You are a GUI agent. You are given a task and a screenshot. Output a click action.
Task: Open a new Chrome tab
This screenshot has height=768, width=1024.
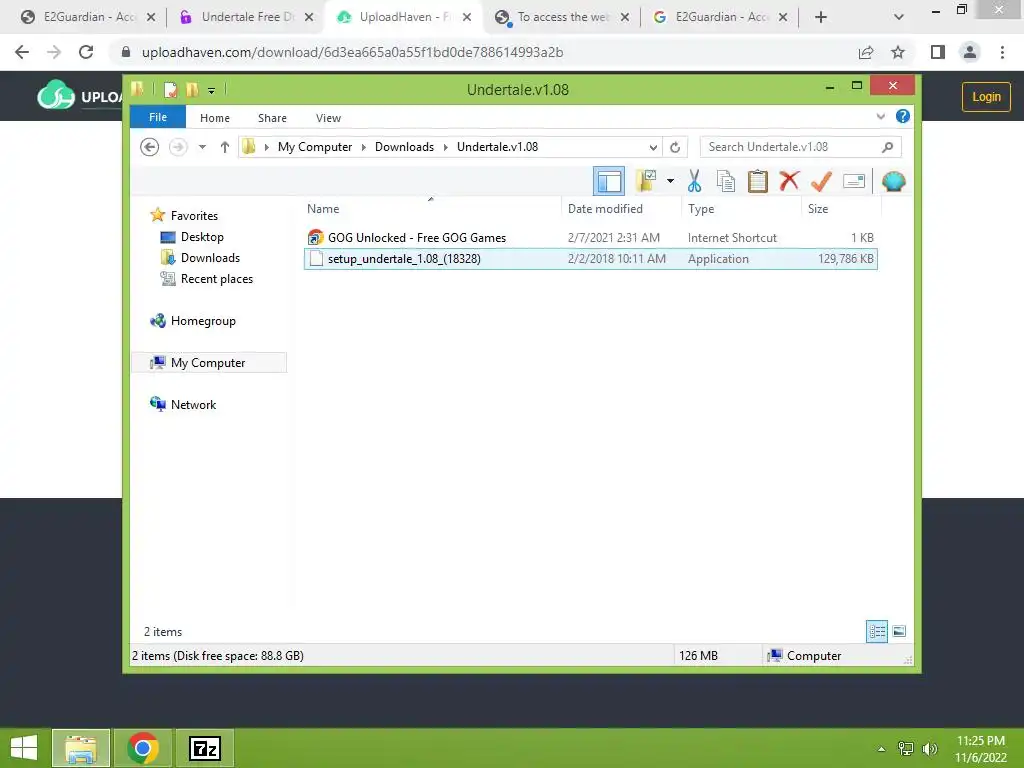click(821, 18)
